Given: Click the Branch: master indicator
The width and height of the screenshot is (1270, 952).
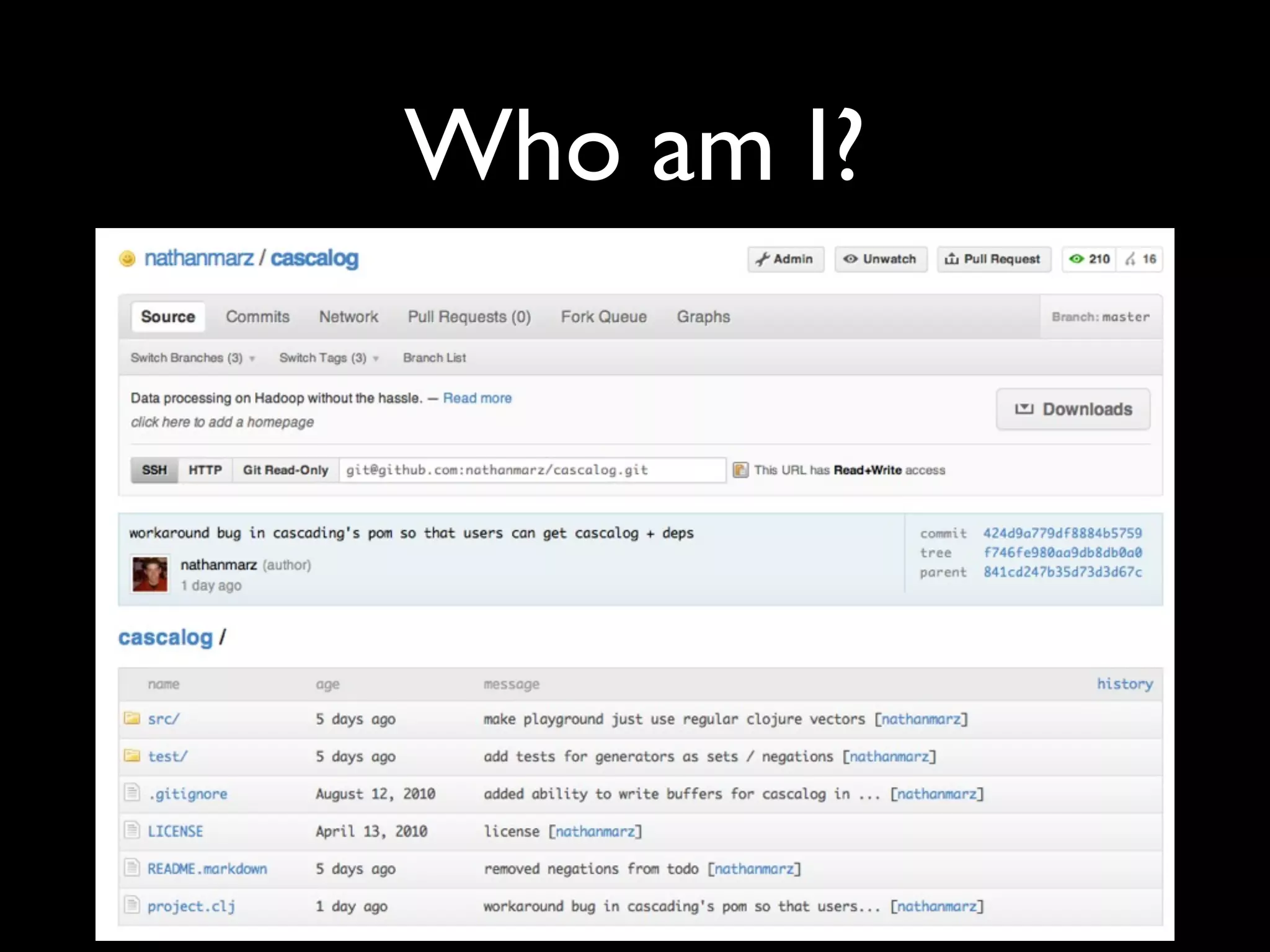Looking at the screenshot, I should pyautogui.click(x=1101, y=317).
